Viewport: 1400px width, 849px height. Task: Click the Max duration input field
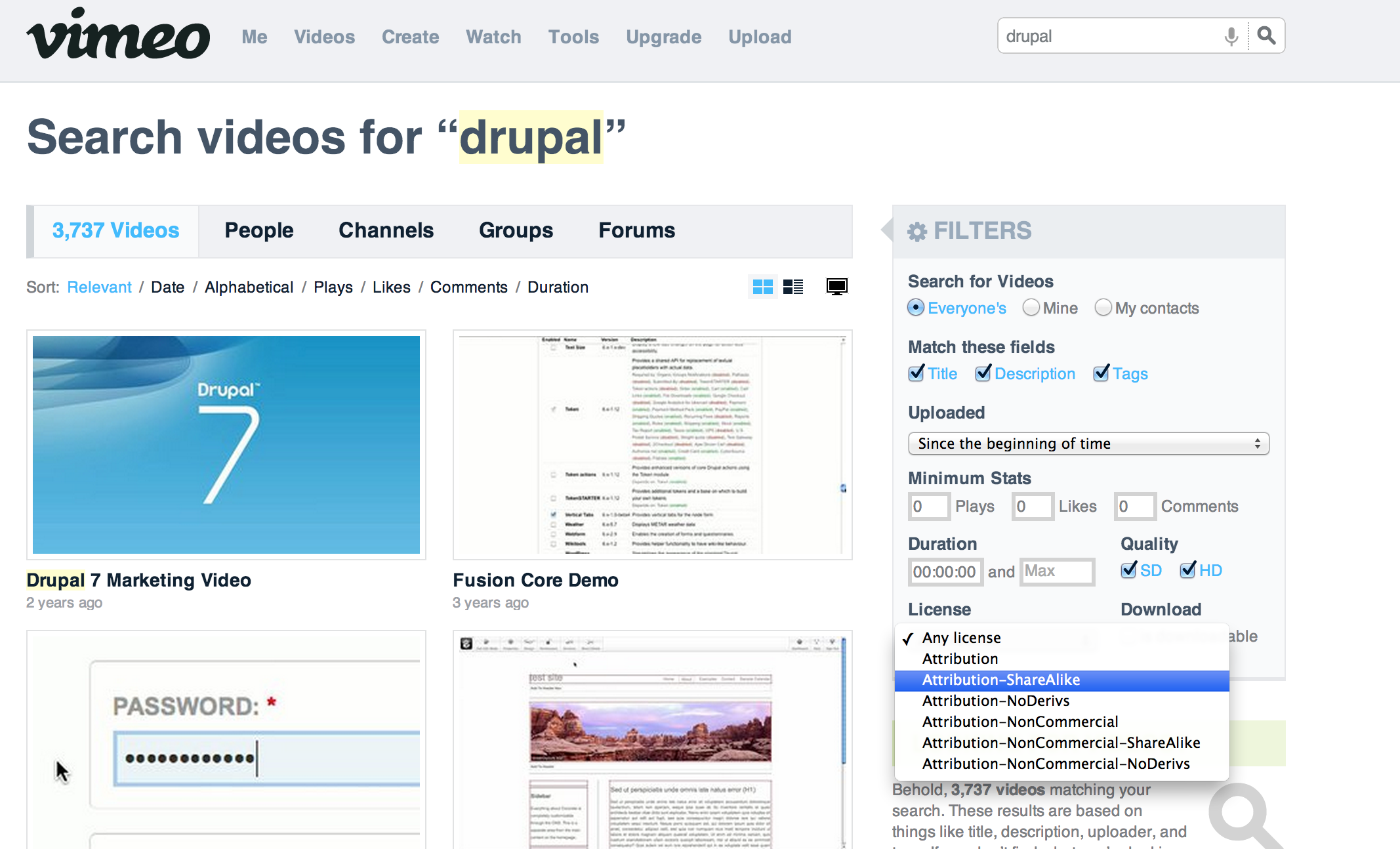pos(1057,572)
